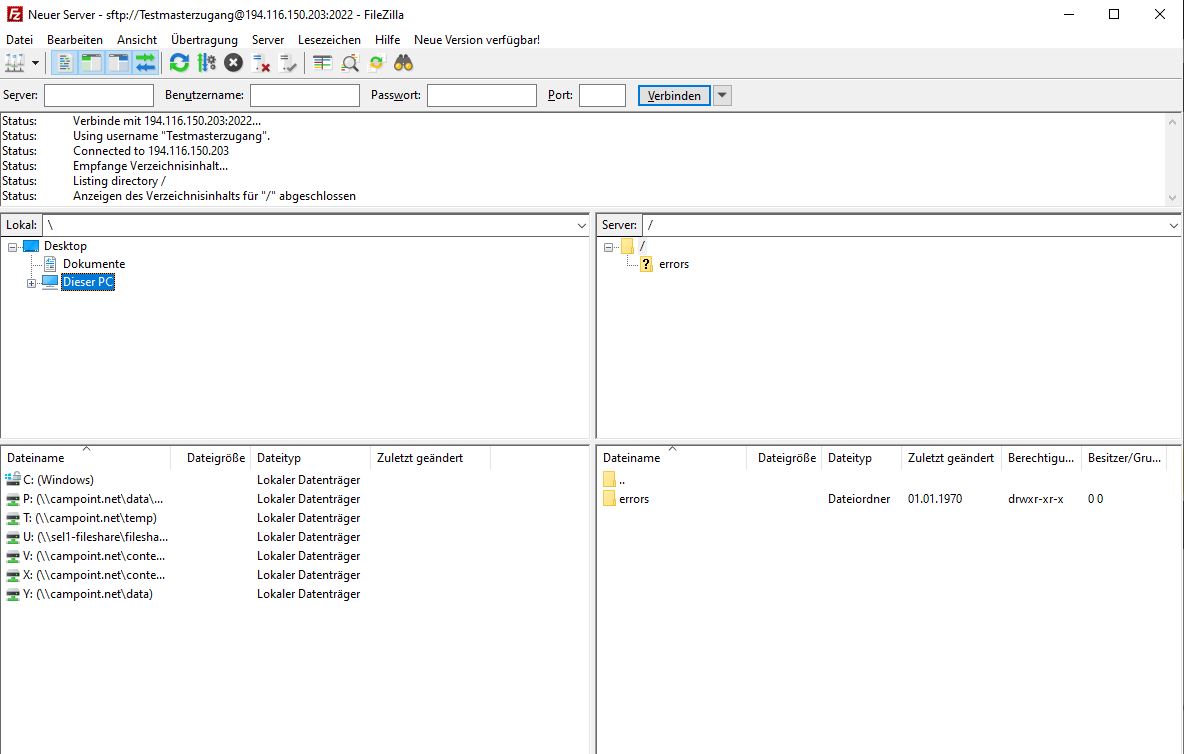This screenshot has height=754, width=1184.
Task: Click the Verbinden button
Action: (x=674, y=96)
